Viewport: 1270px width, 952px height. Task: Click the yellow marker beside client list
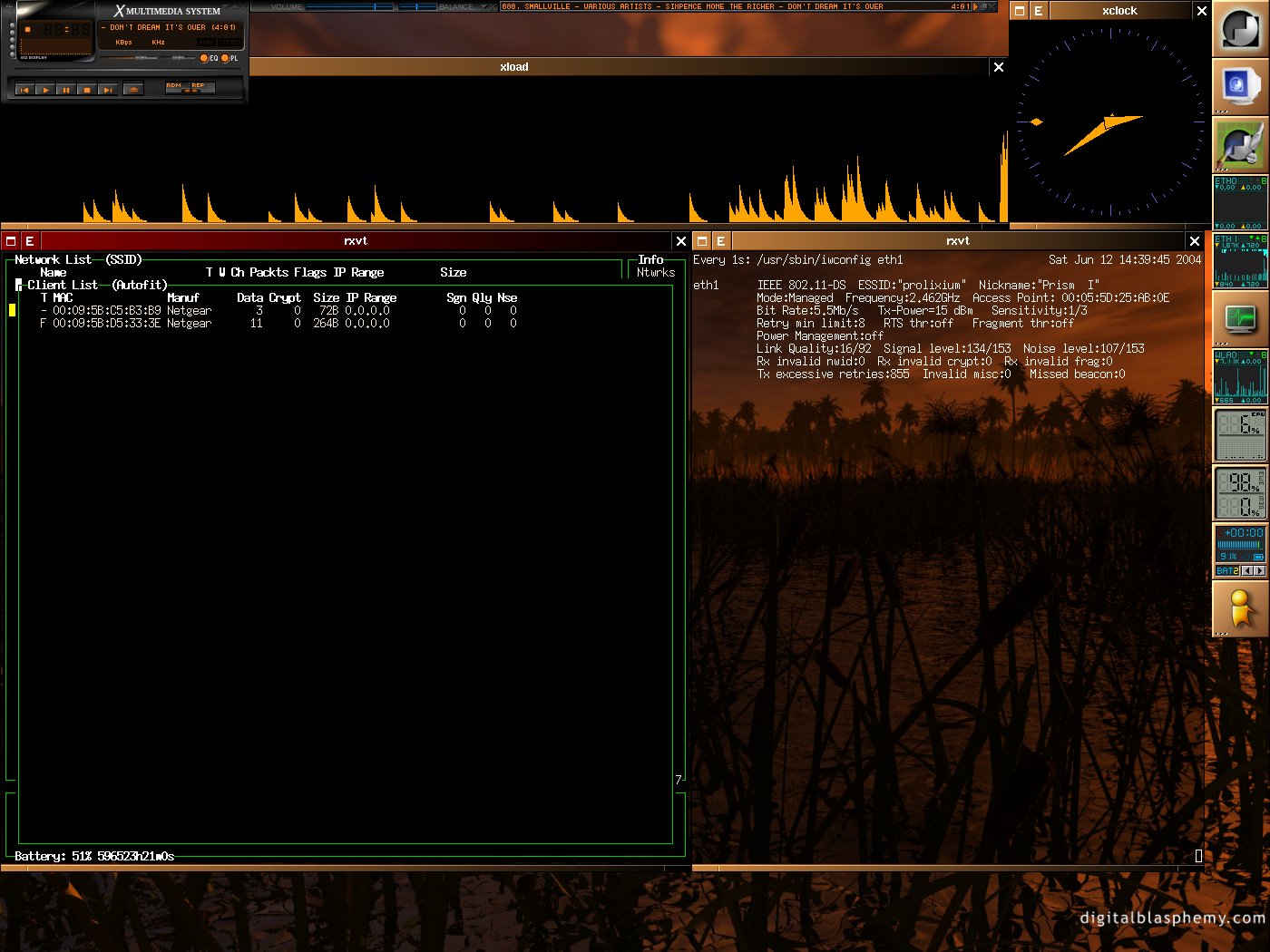click(12, 310)
